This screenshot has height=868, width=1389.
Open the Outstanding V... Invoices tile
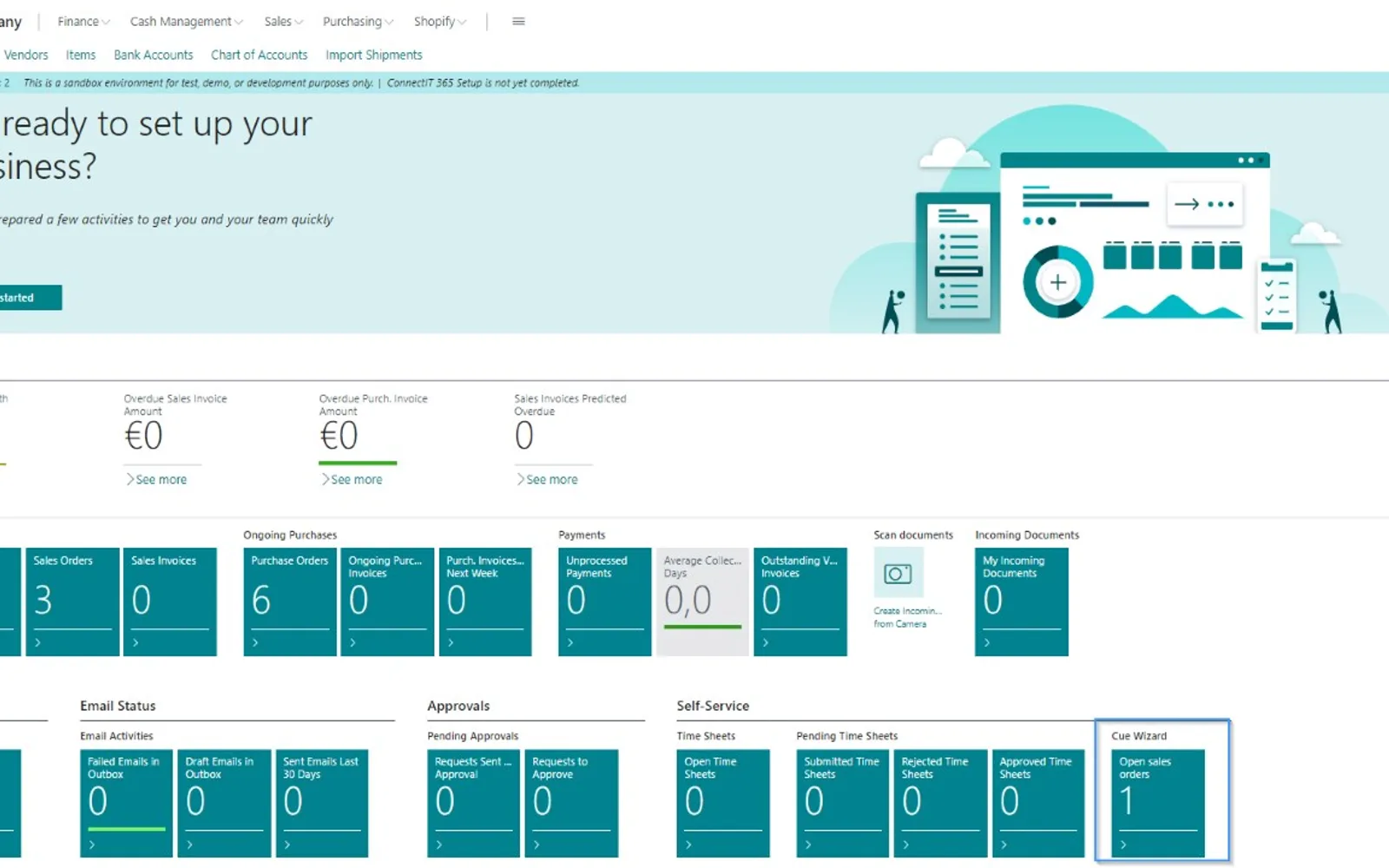click(800, 602)
